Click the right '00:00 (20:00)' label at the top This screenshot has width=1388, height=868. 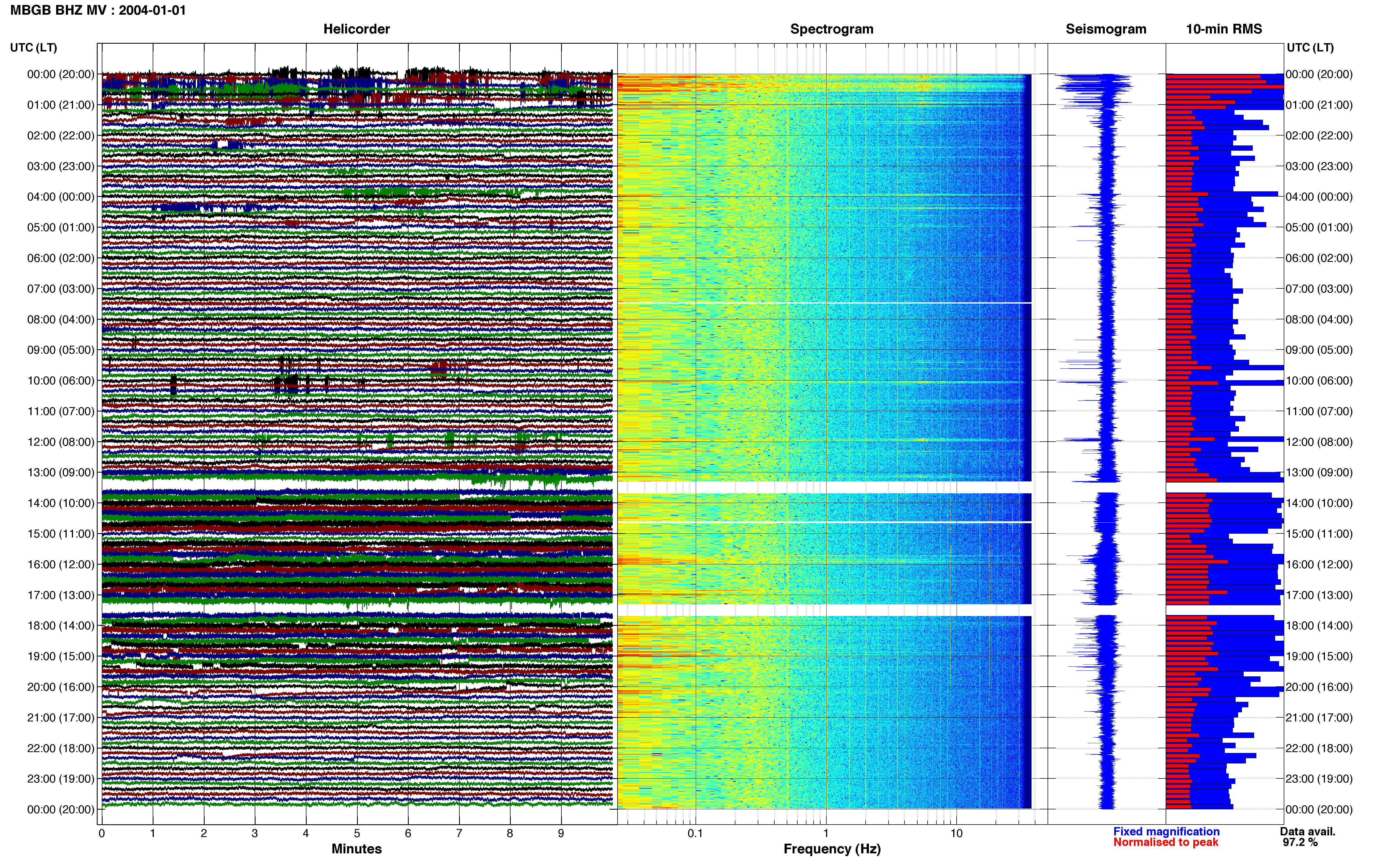[x=1319, y=74]
